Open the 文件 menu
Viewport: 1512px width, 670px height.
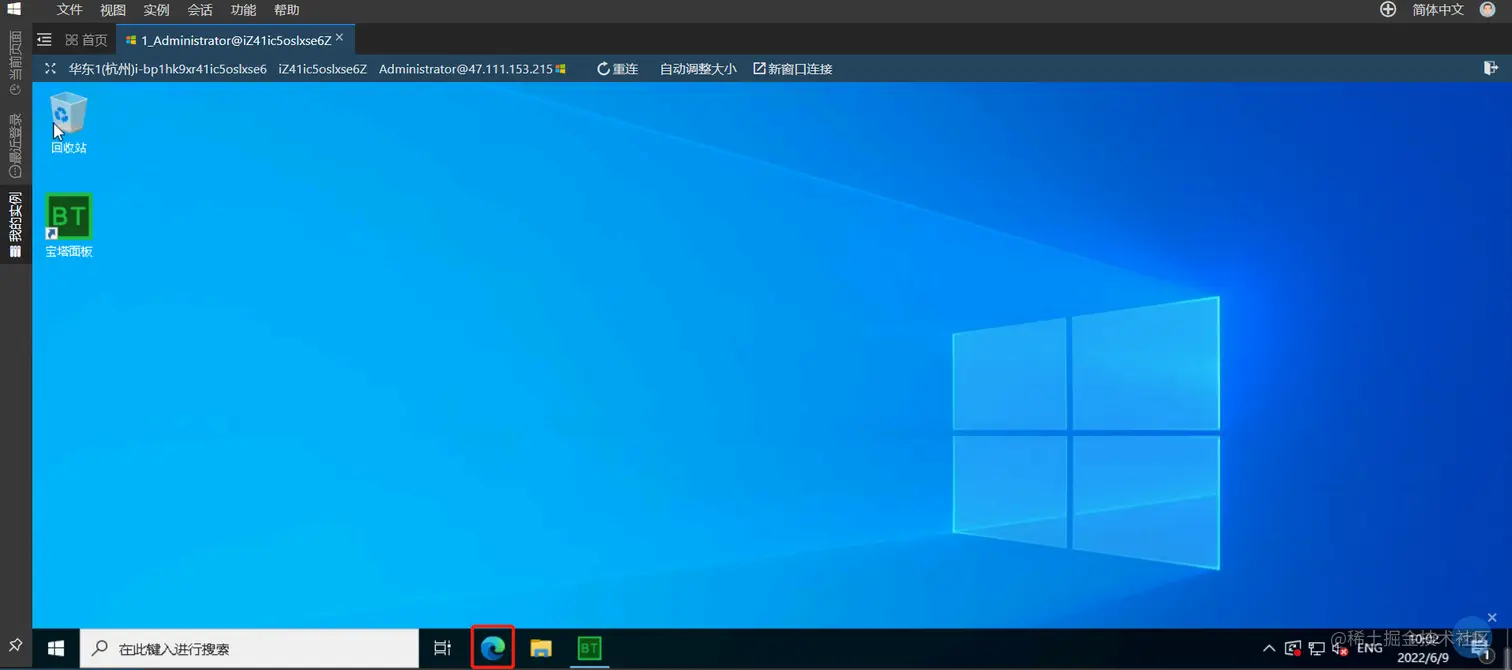[70, 10]
